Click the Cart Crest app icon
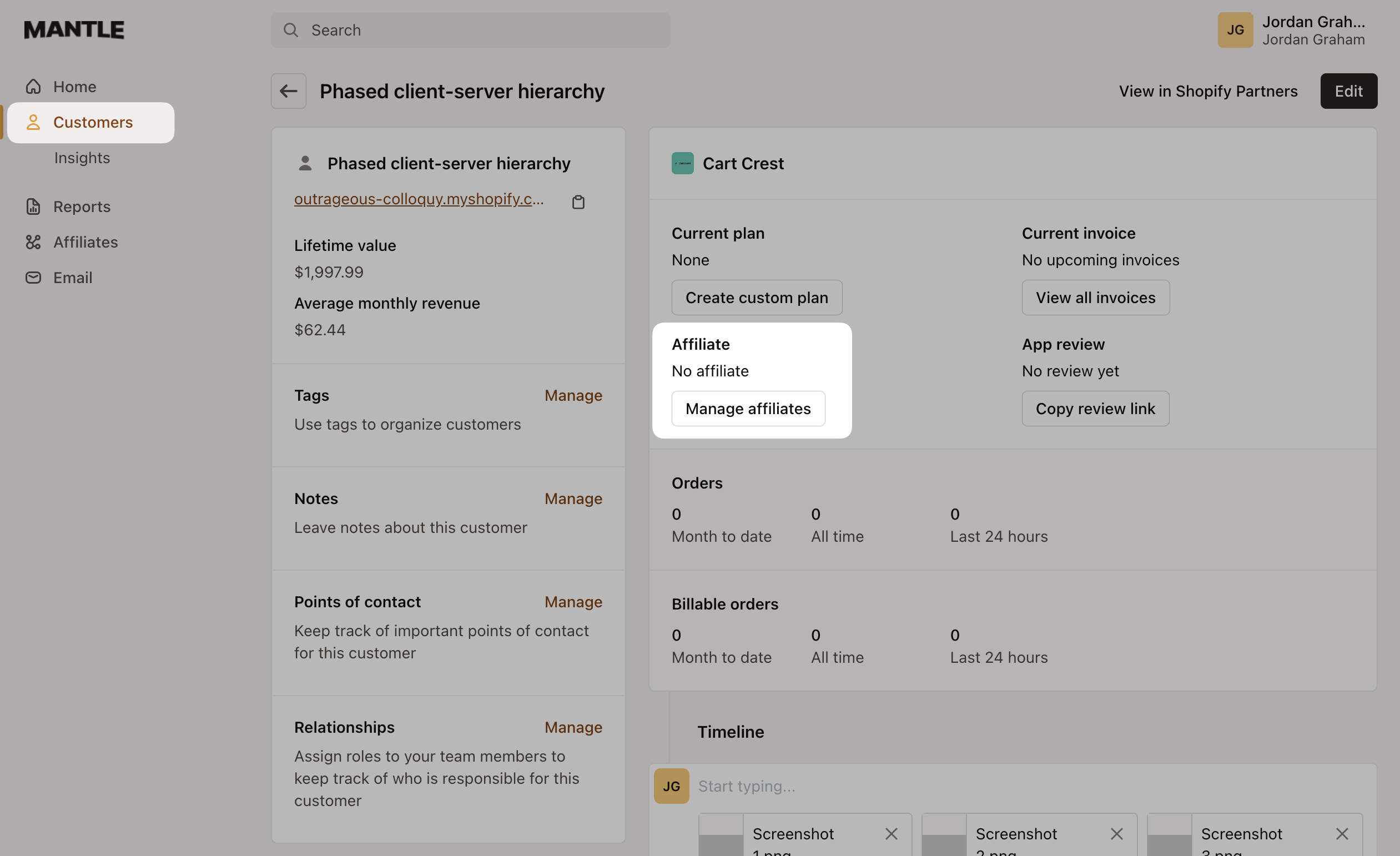The width and height of the screenshot is (1400, 856). click(682, 164)
